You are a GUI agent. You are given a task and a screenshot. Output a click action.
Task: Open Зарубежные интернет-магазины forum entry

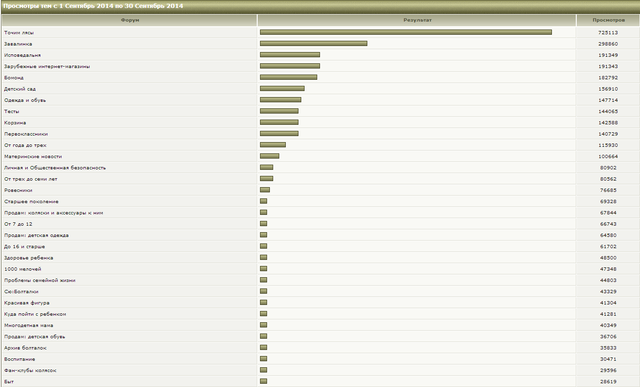point(47,66)
